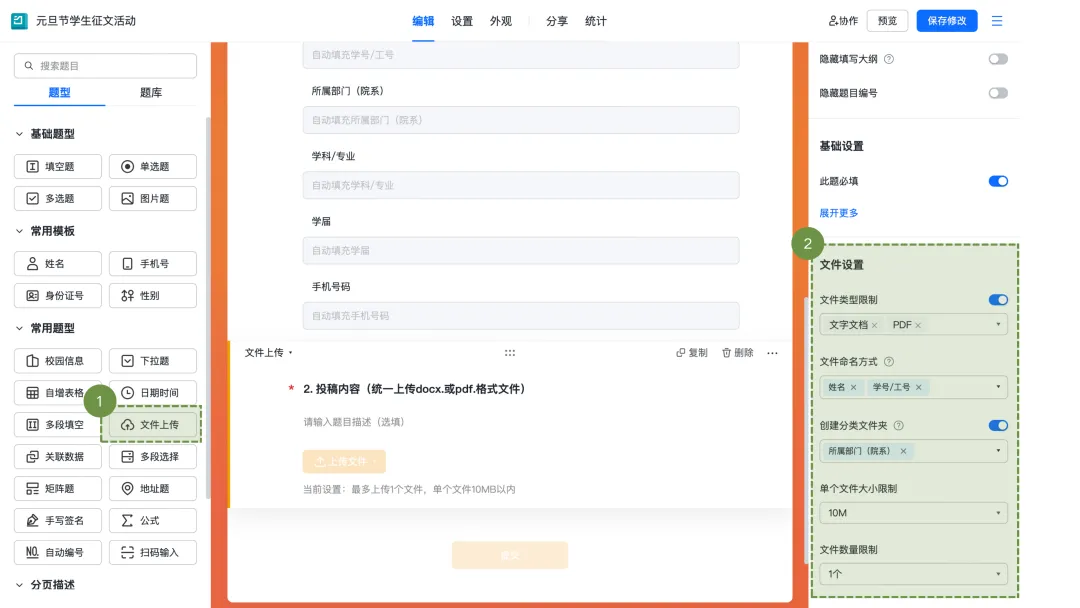Screen dimensions: 1080x608
Task: Insert the 姓名 template field
Action: pos(58,264)
